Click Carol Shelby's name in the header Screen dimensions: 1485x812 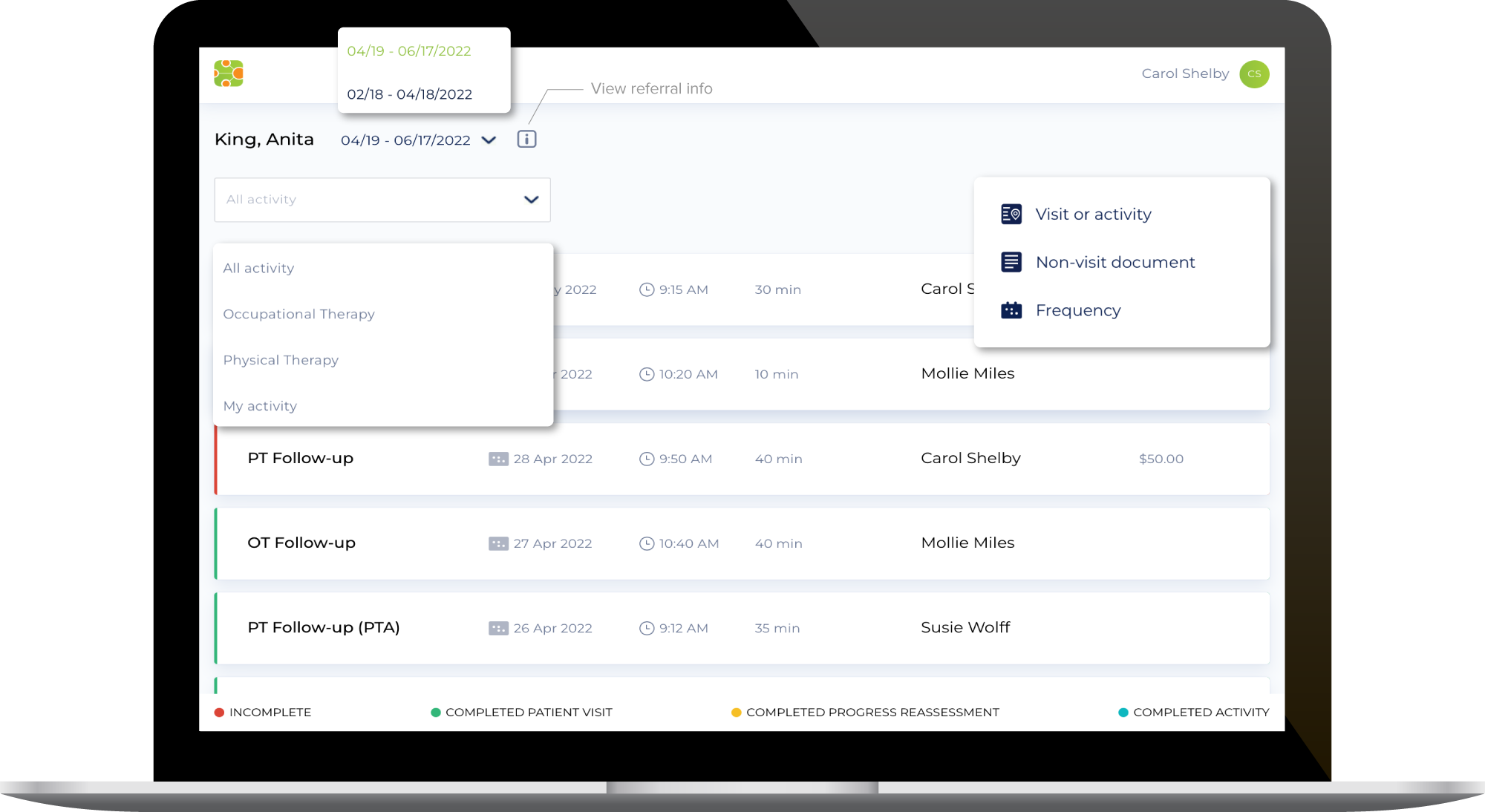click(x=1184, y=73)
